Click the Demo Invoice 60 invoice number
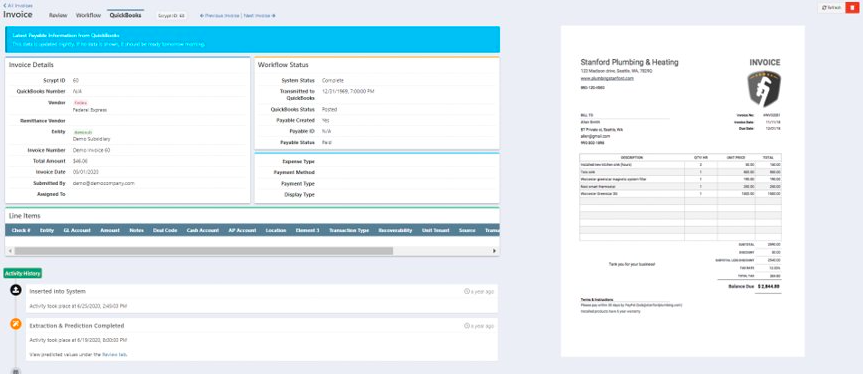 coord(92,150)
